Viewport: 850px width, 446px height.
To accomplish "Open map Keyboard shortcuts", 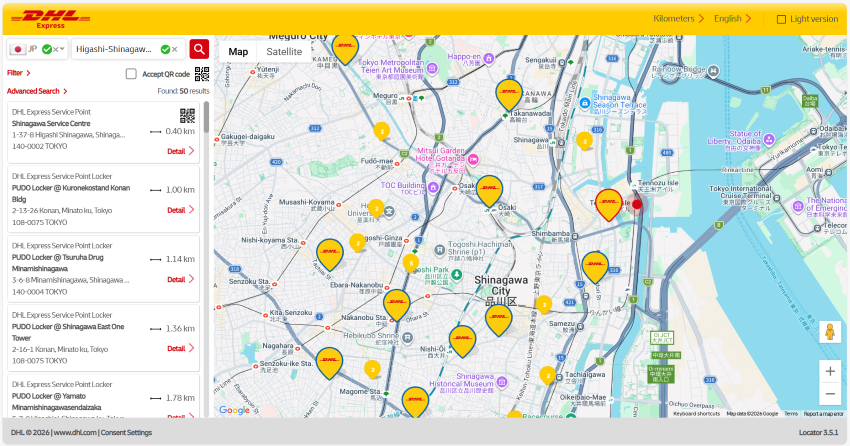I will 696,413.
